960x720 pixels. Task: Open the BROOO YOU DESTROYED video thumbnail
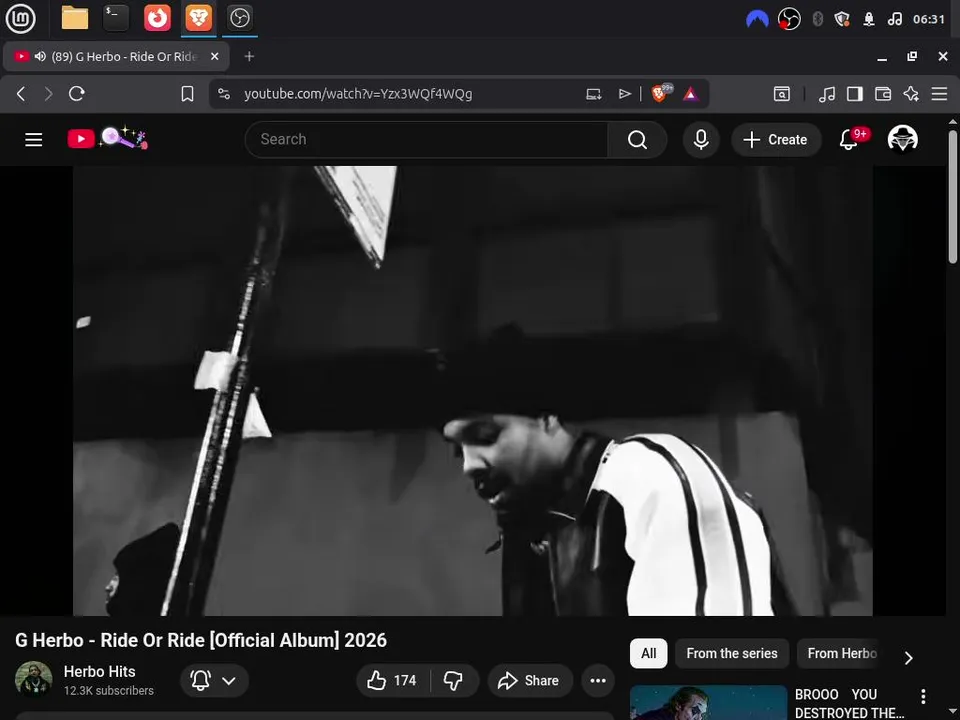(708, 702)
